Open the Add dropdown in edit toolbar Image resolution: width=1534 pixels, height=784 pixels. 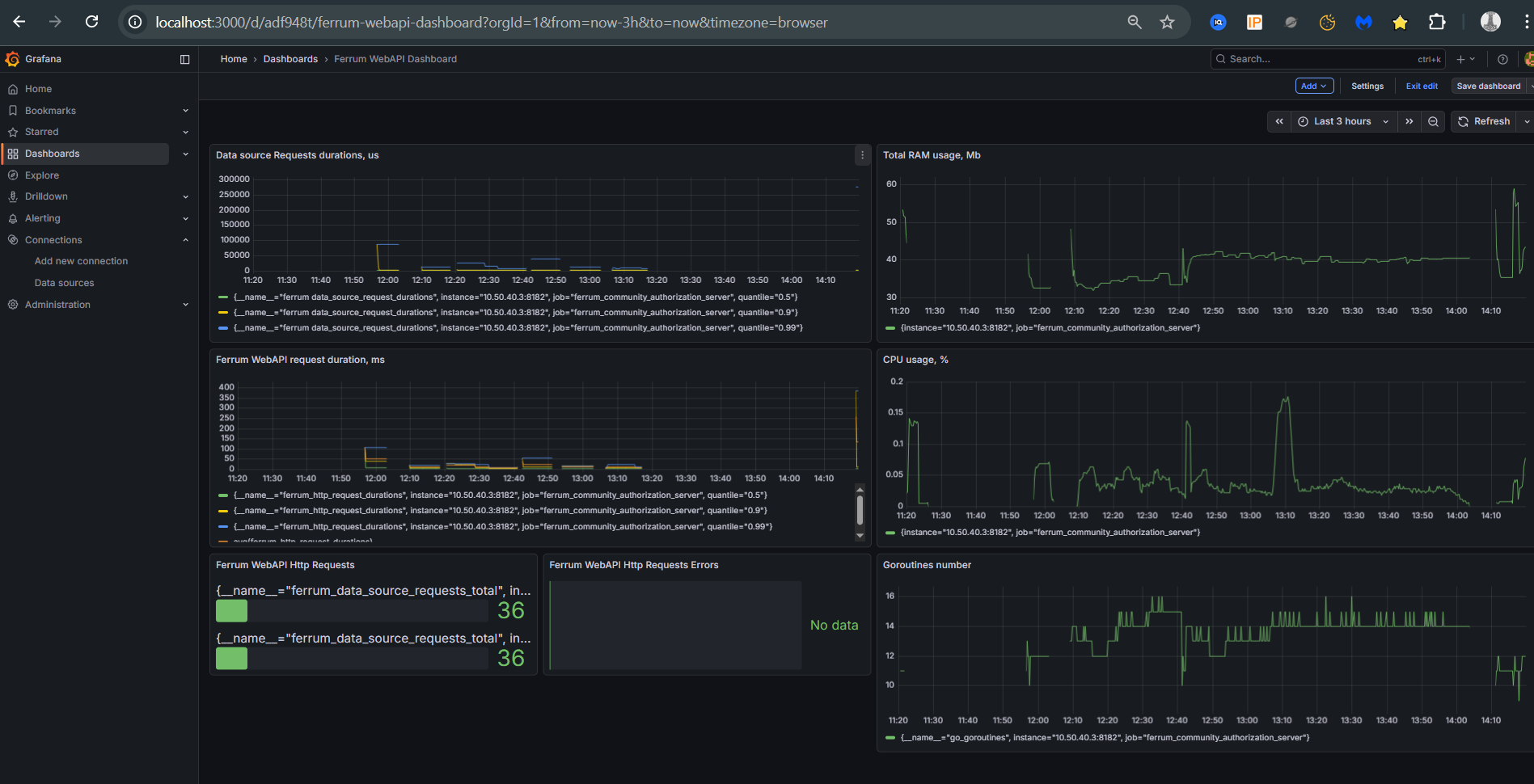(1314, 86)
